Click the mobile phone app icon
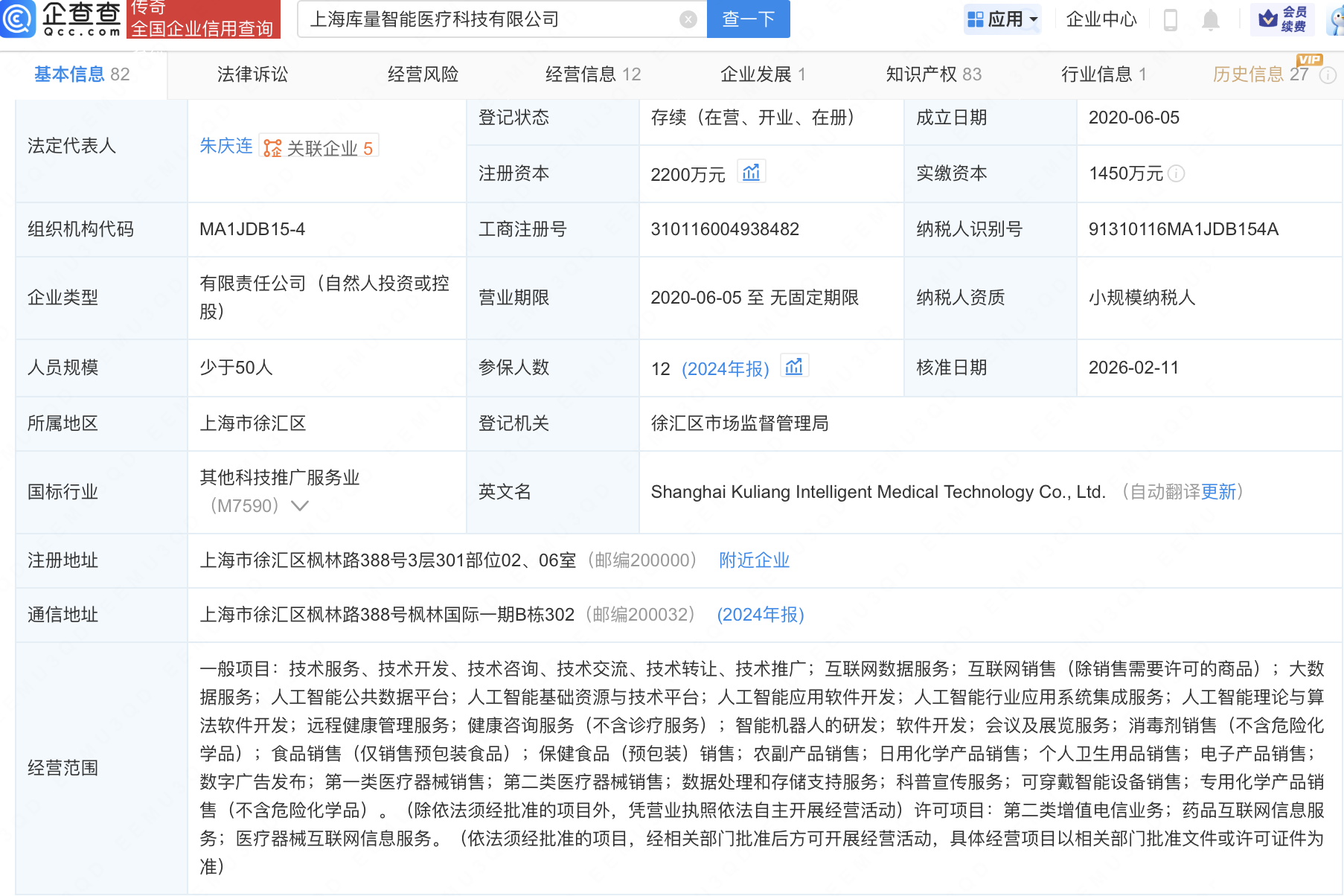The height and width of the screenshot is (896, 1344). (x=1170, y=20)
